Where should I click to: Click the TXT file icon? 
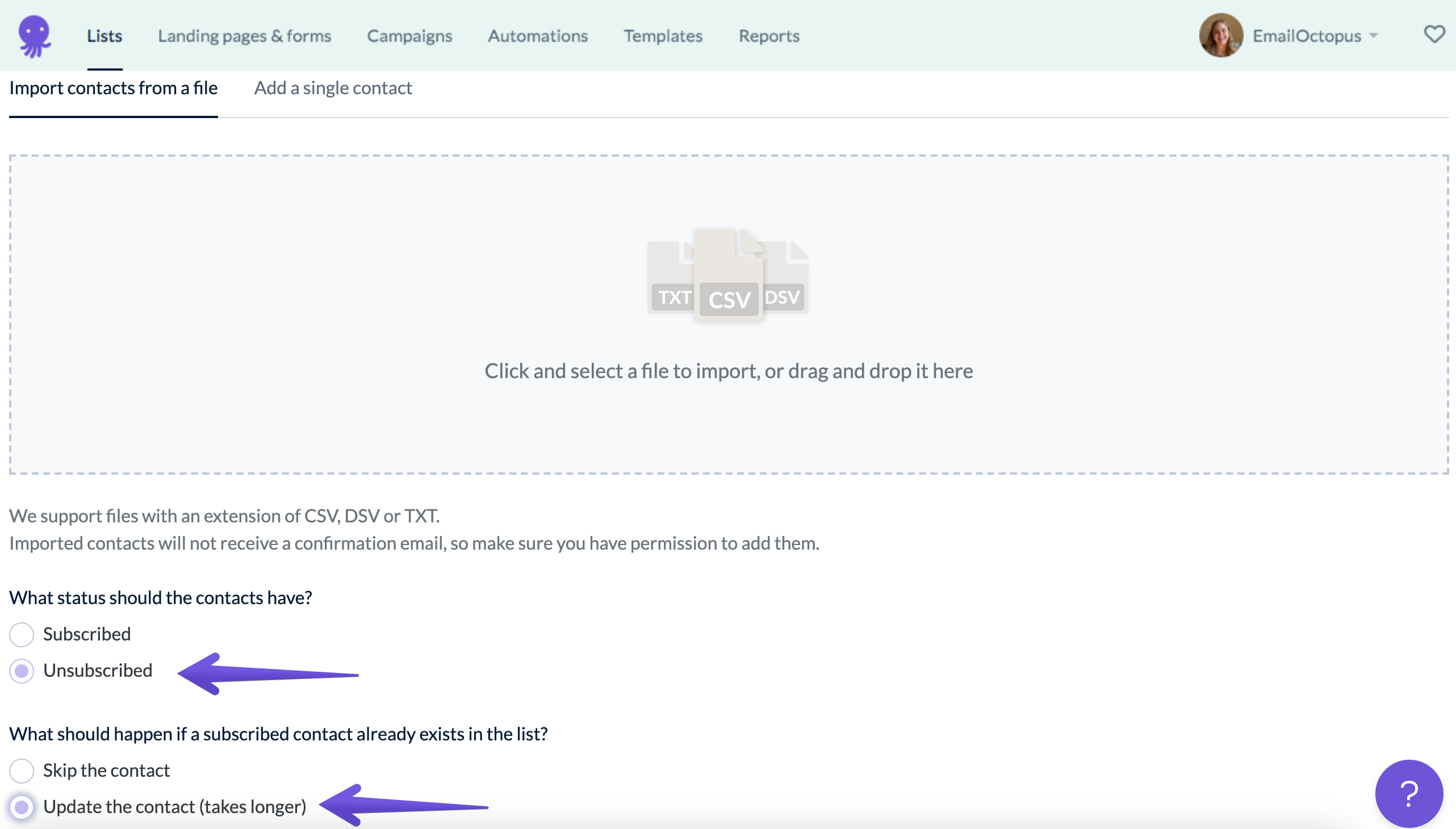pyautogui.click(x=671, y=277)
